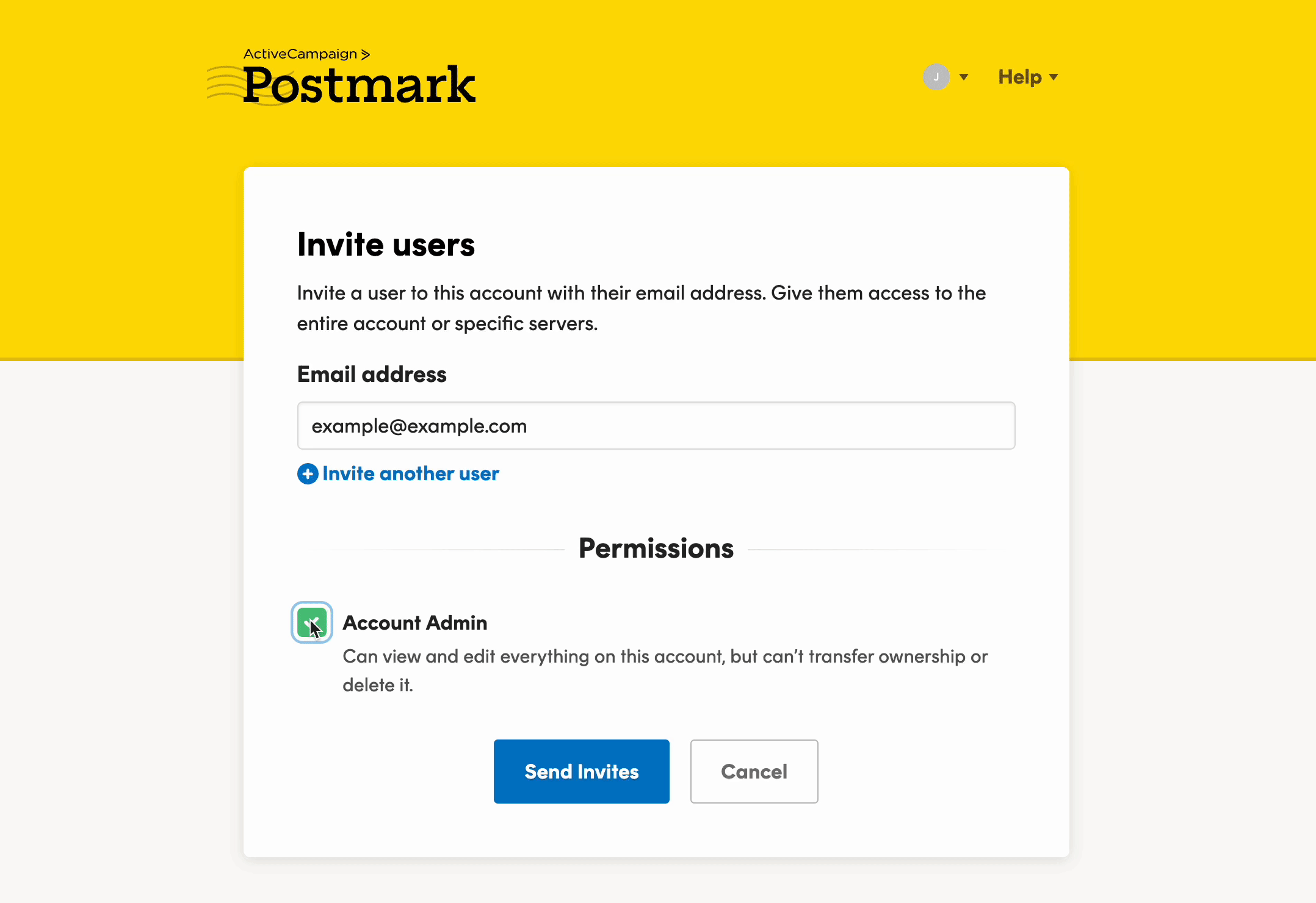The image size is (1316, 903).
Task: Click the Permissions section heading
Action: pos(656,549)
